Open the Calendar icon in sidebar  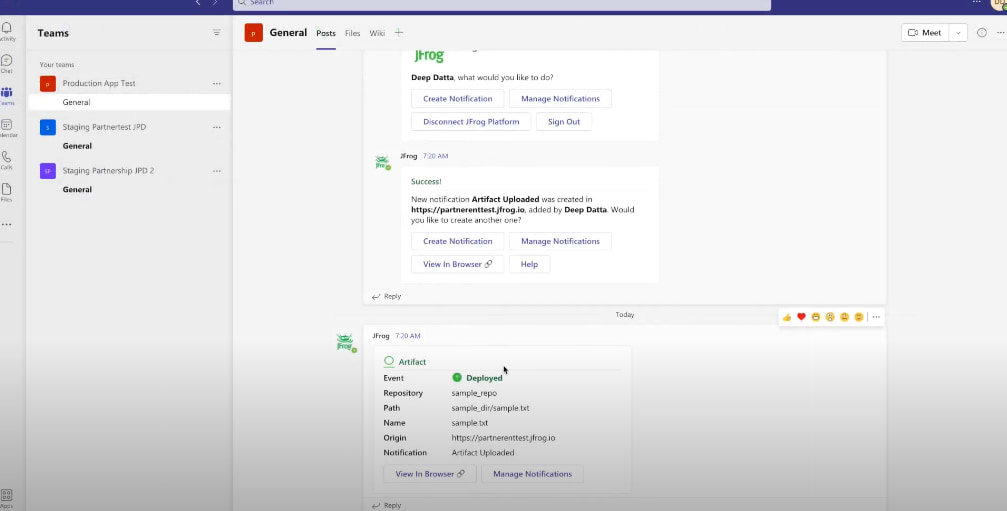[x=6, y=125]
